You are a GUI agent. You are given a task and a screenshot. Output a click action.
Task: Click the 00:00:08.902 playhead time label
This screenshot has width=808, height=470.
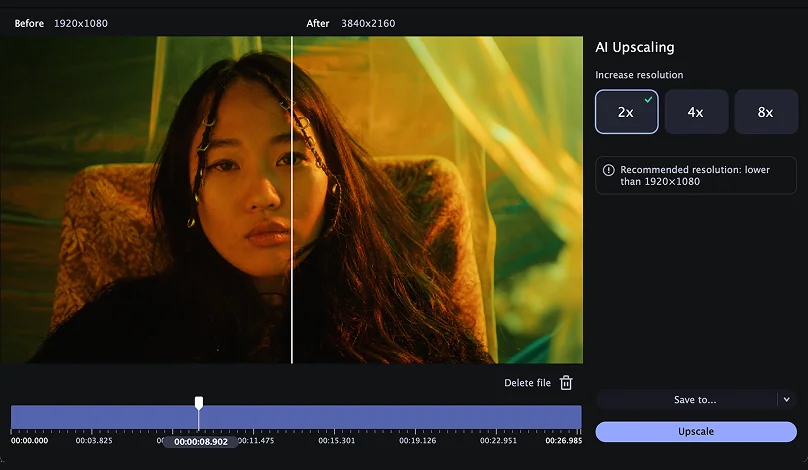click(x=200, y=442)
